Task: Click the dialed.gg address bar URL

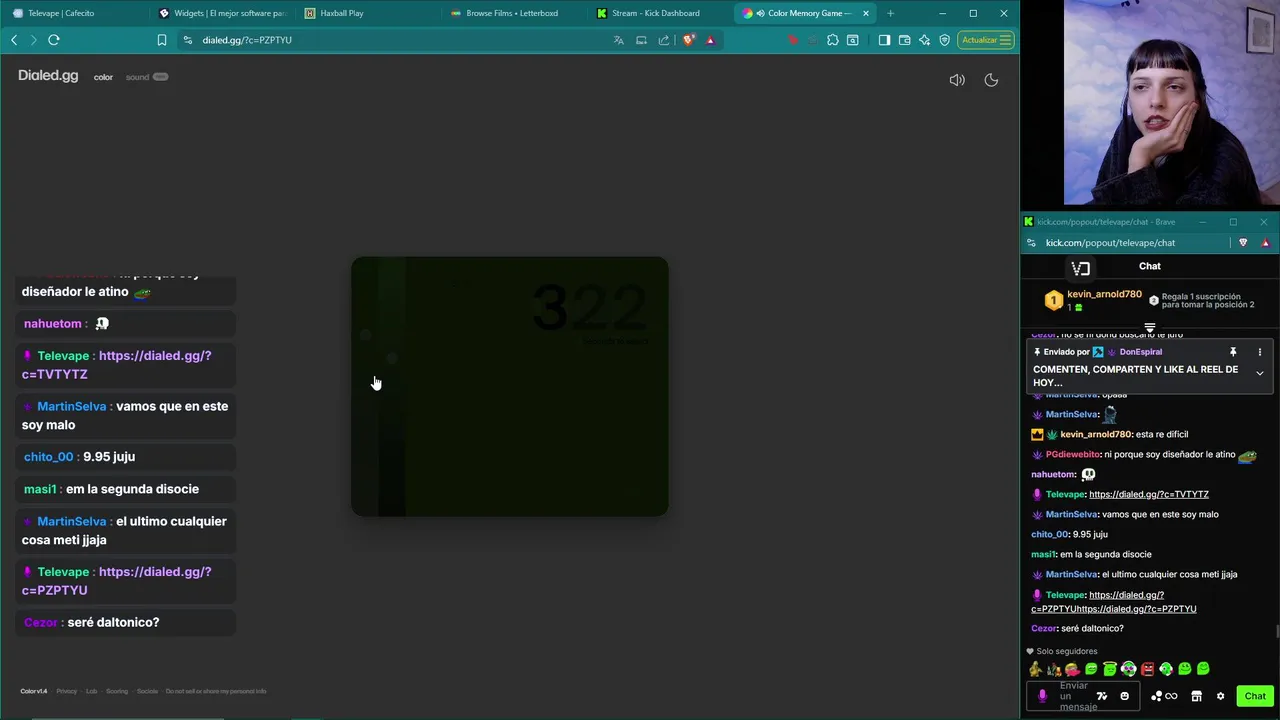Action: click(247, 40)
